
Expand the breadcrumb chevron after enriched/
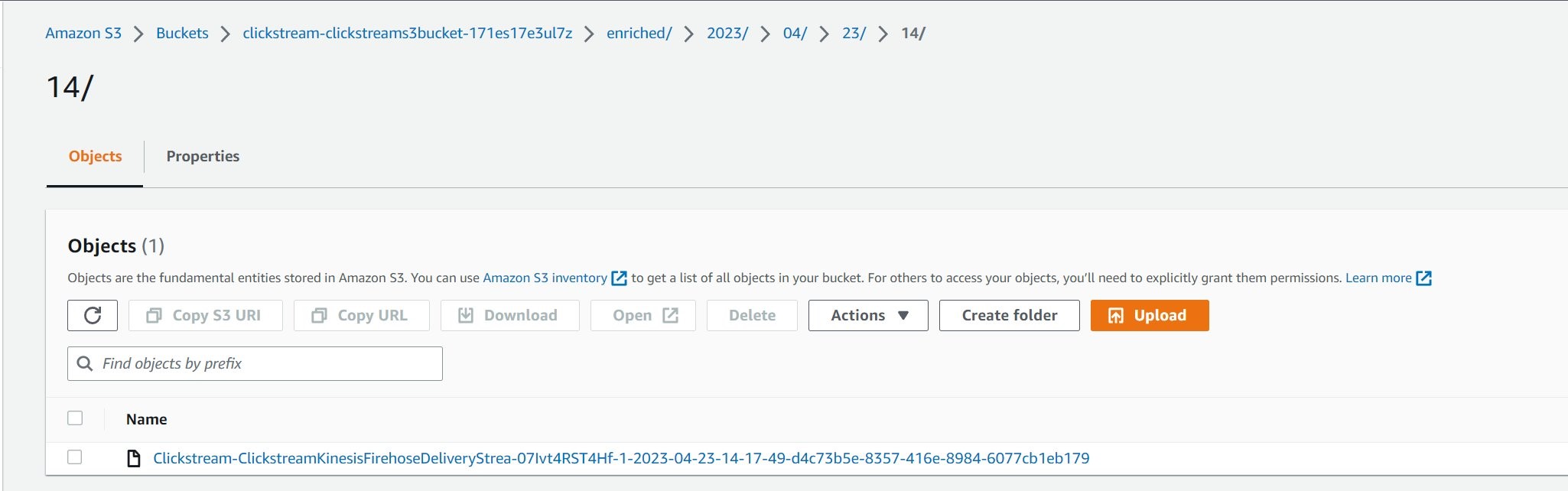(x=689, y=34)
